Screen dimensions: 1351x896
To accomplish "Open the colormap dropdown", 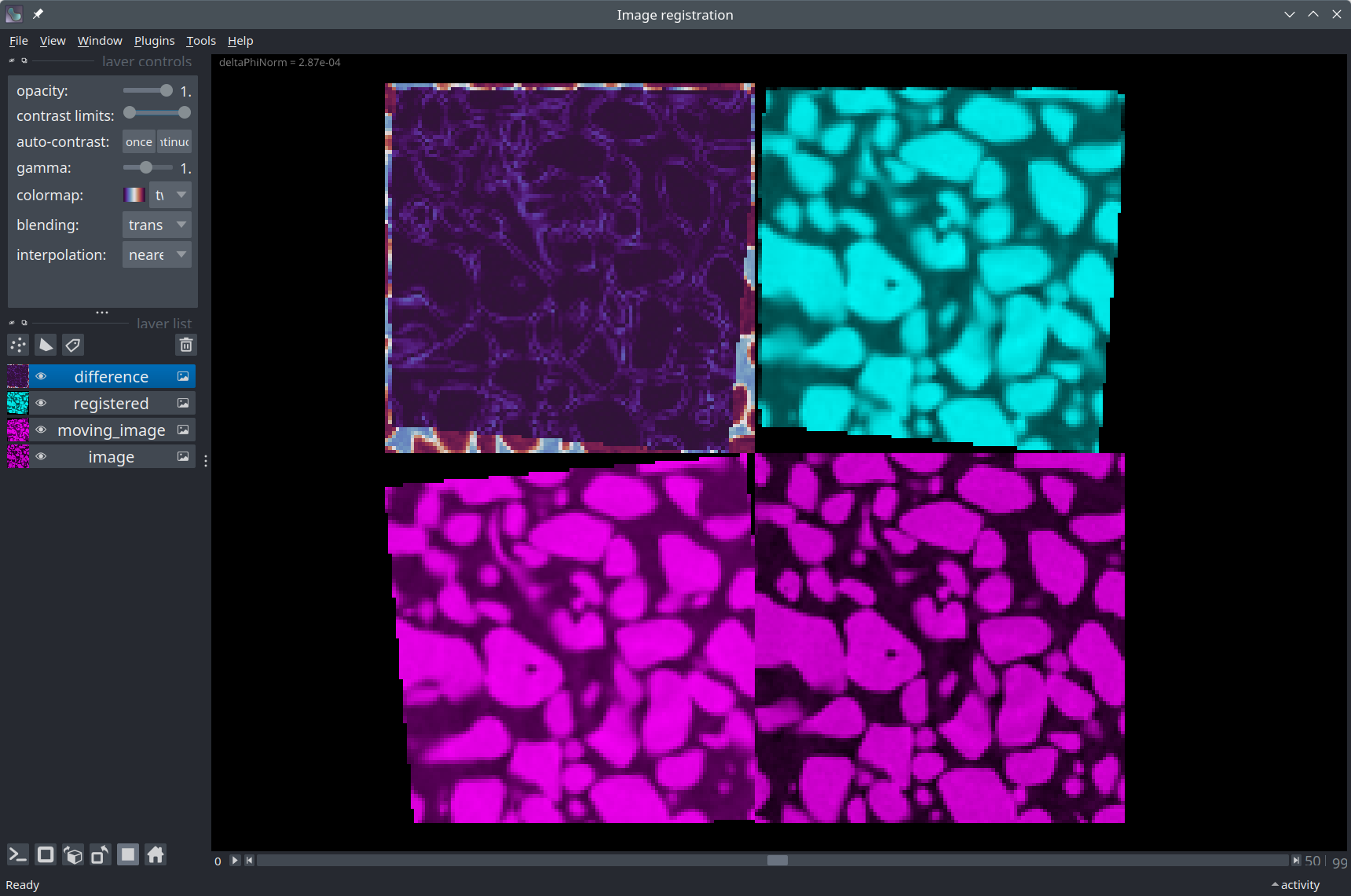I will click(x=170, y=196).
